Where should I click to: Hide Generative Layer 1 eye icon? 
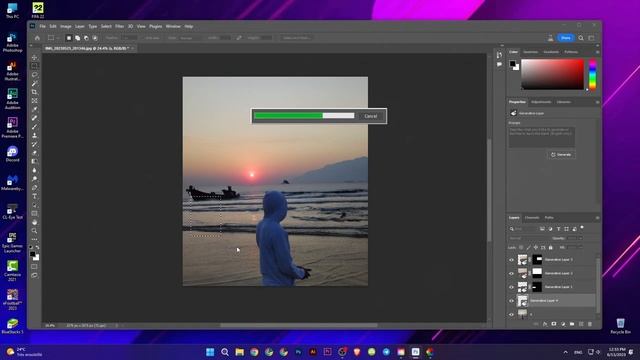click(511, 287)
